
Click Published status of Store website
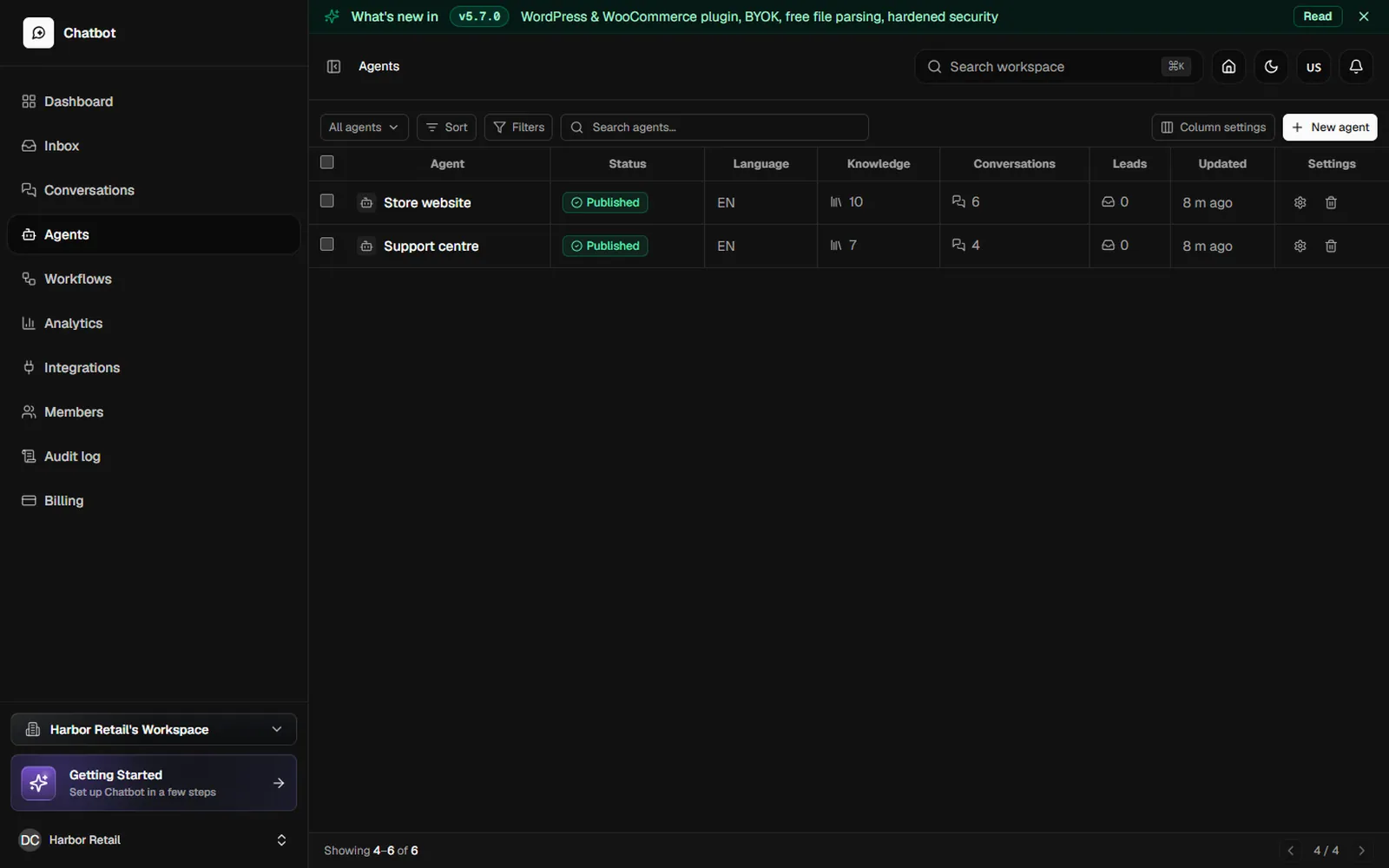tap(605, 202)
